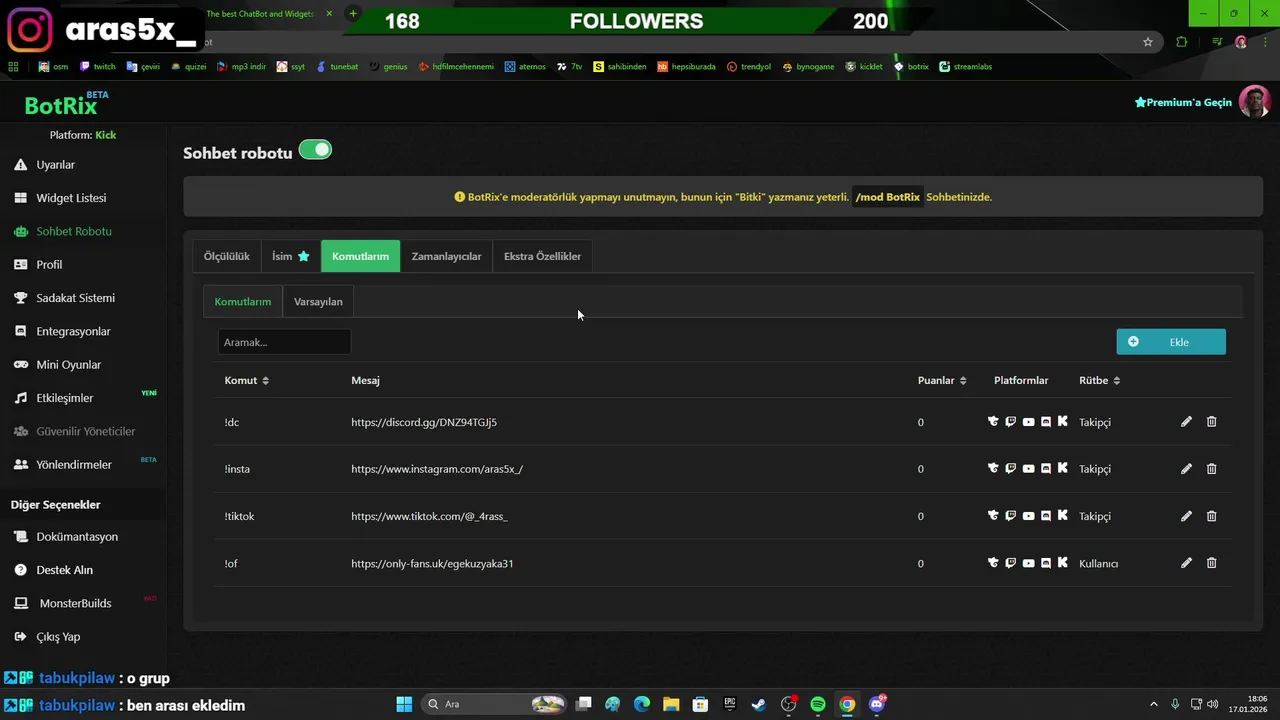Open the 7tv bookmark
This screenshot has height=720, width=1280.
570,67
